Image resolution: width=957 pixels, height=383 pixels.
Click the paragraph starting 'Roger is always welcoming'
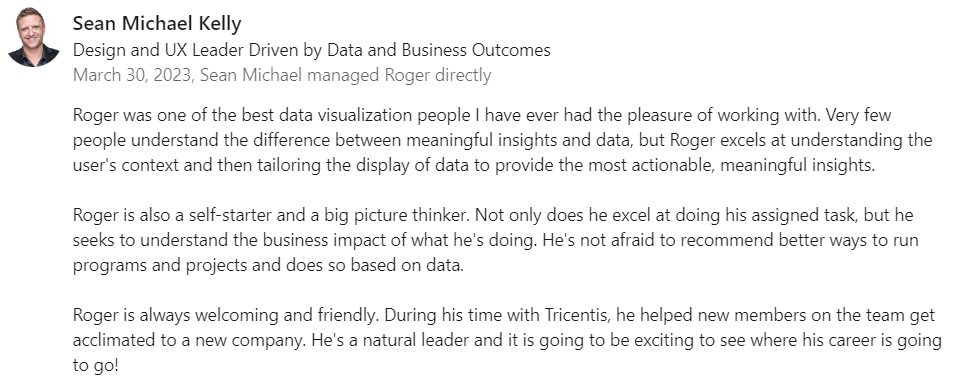[x=507, y=341]
